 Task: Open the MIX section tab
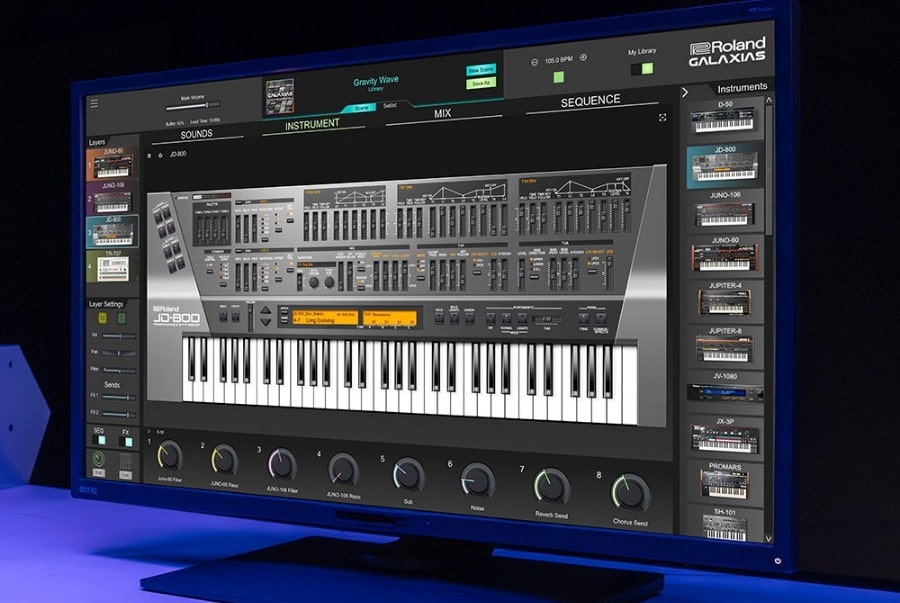click(443, 114)
